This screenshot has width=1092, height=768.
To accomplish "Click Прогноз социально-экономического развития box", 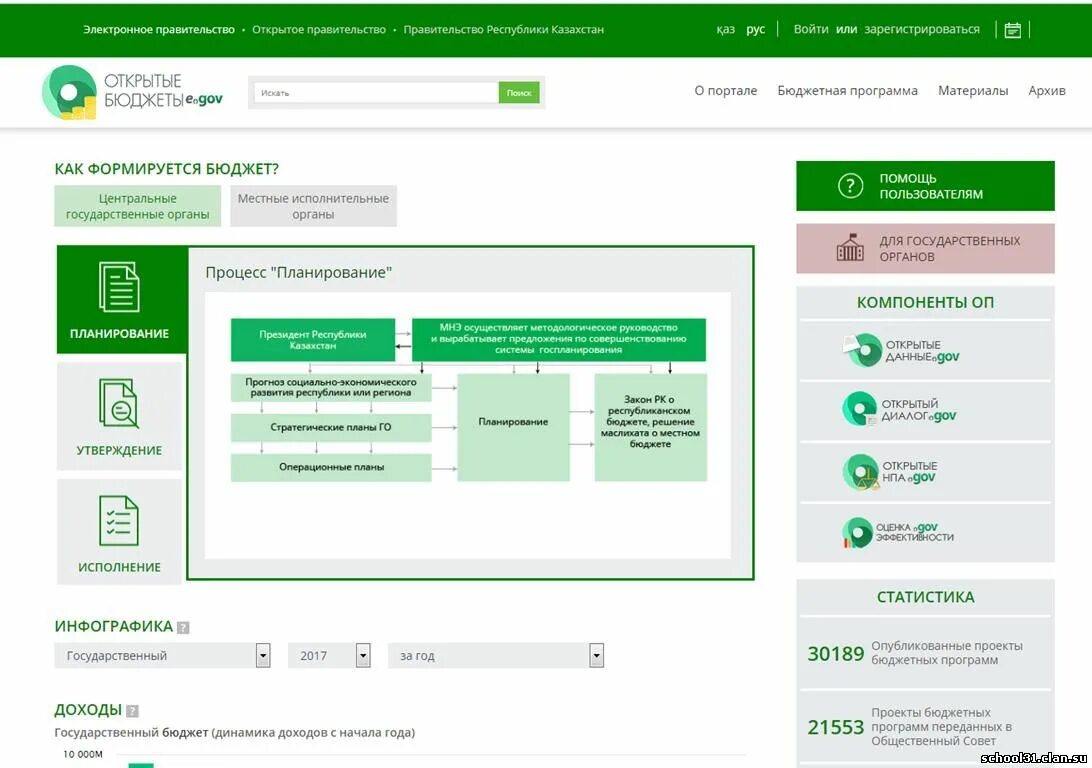I will coord(331,387).
